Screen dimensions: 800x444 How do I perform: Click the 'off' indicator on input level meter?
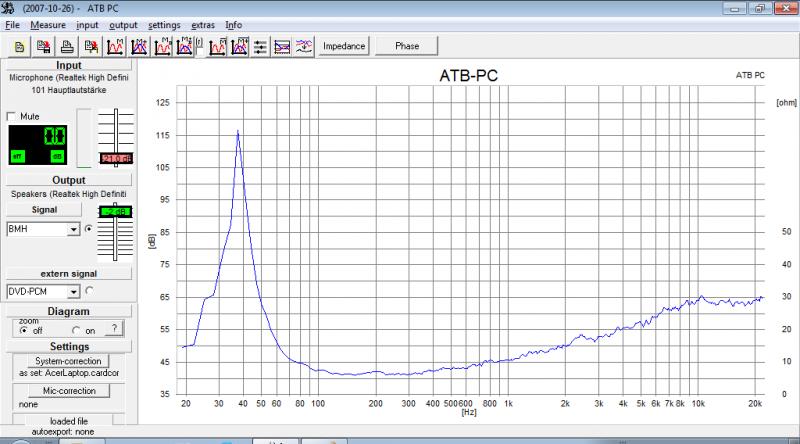(x=18, y=156)
